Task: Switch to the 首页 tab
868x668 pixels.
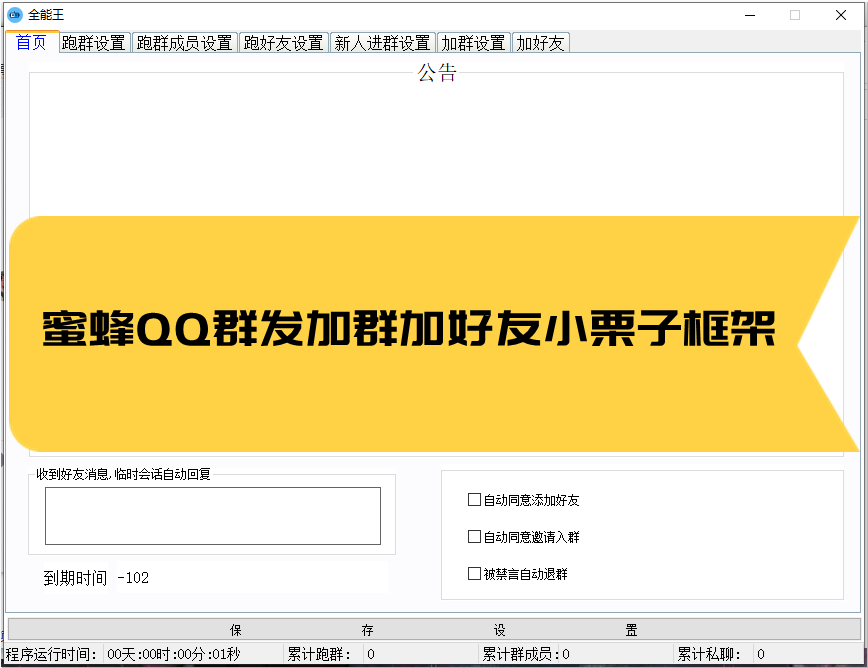Action: tap(31, 42)
